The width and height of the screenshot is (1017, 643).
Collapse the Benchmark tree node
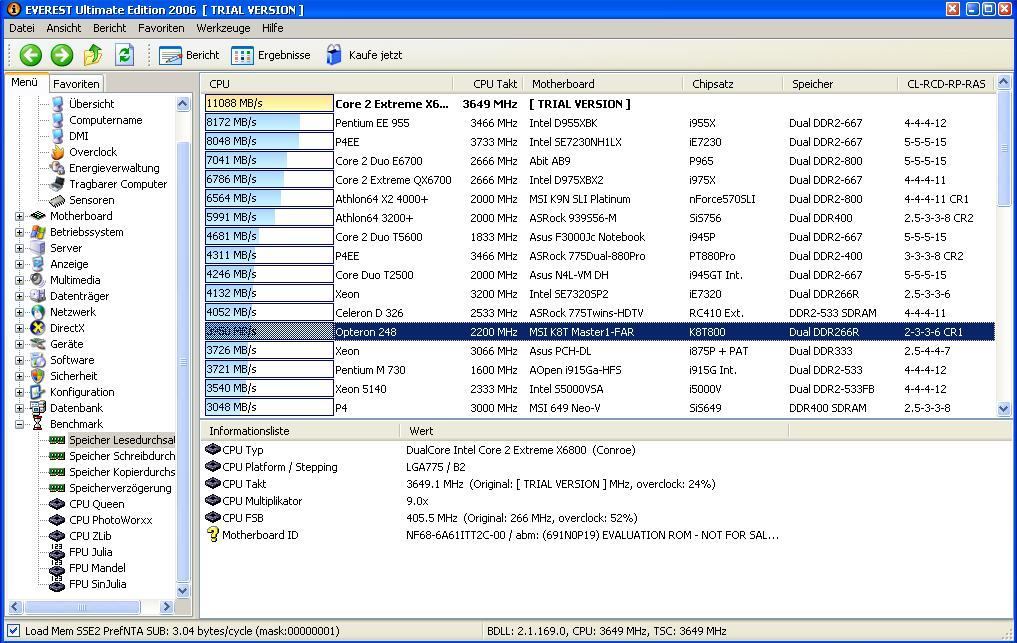point(19,424)
